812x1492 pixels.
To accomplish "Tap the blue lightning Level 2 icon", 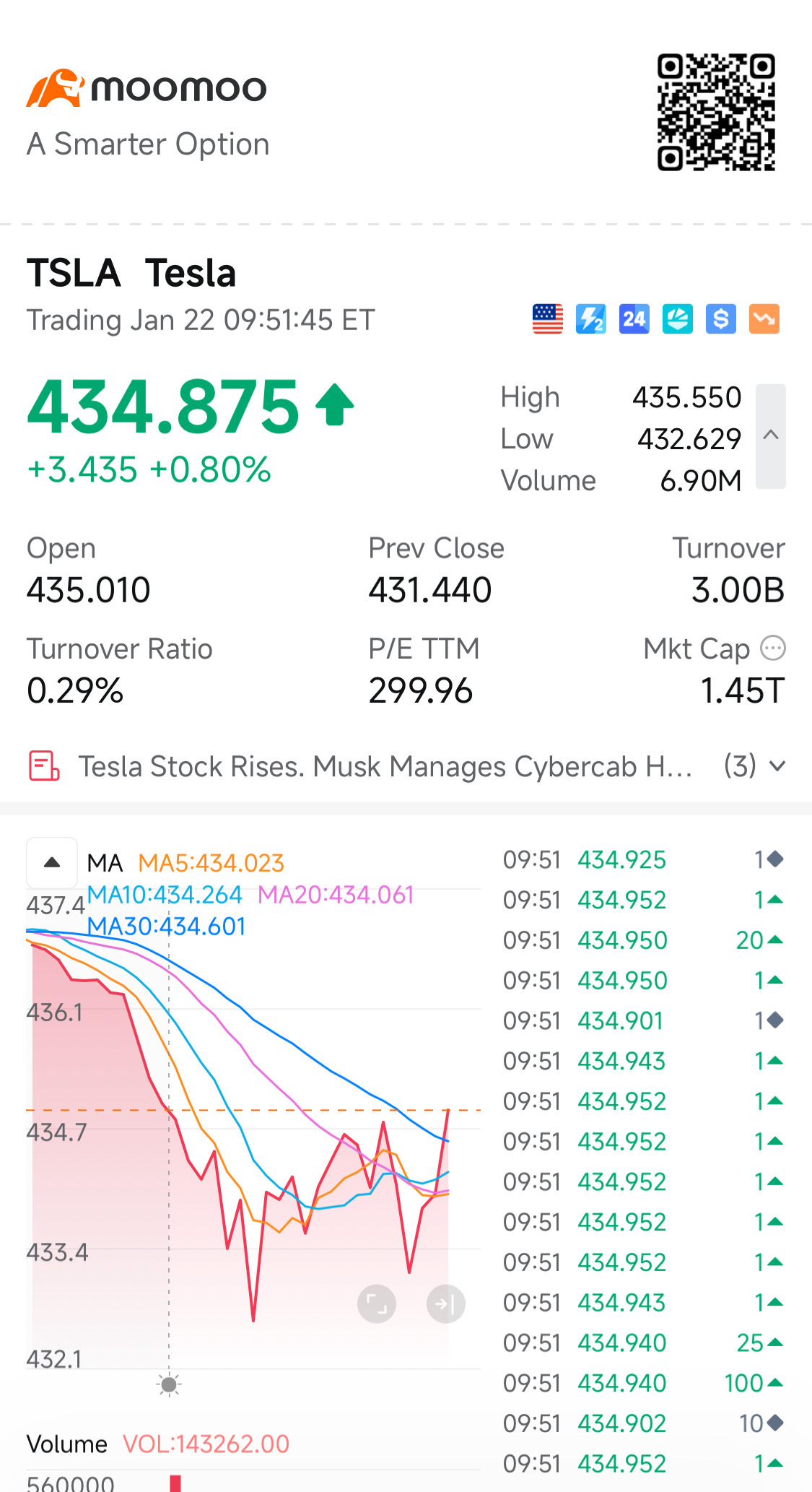I will click(x=591, y=319).
